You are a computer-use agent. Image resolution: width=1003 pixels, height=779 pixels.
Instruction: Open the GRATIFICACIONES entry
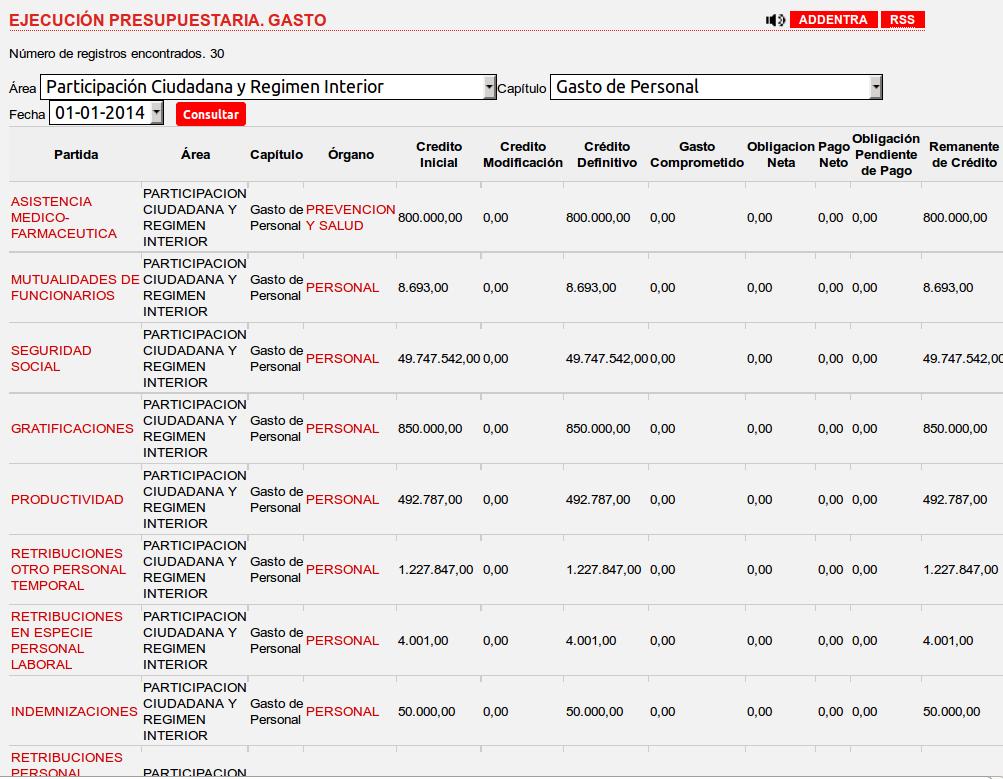click(72, 429)
